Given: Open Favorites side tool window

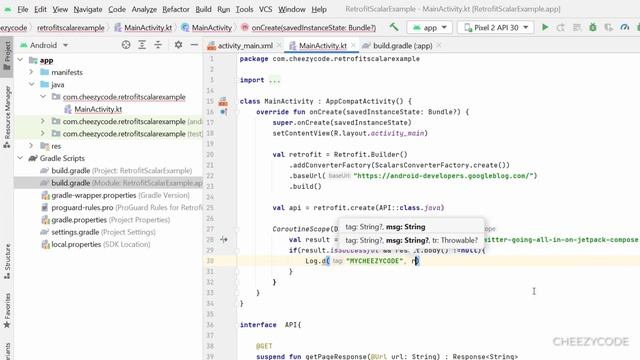Looking at the screenshot, I should (x=7, y=310).
